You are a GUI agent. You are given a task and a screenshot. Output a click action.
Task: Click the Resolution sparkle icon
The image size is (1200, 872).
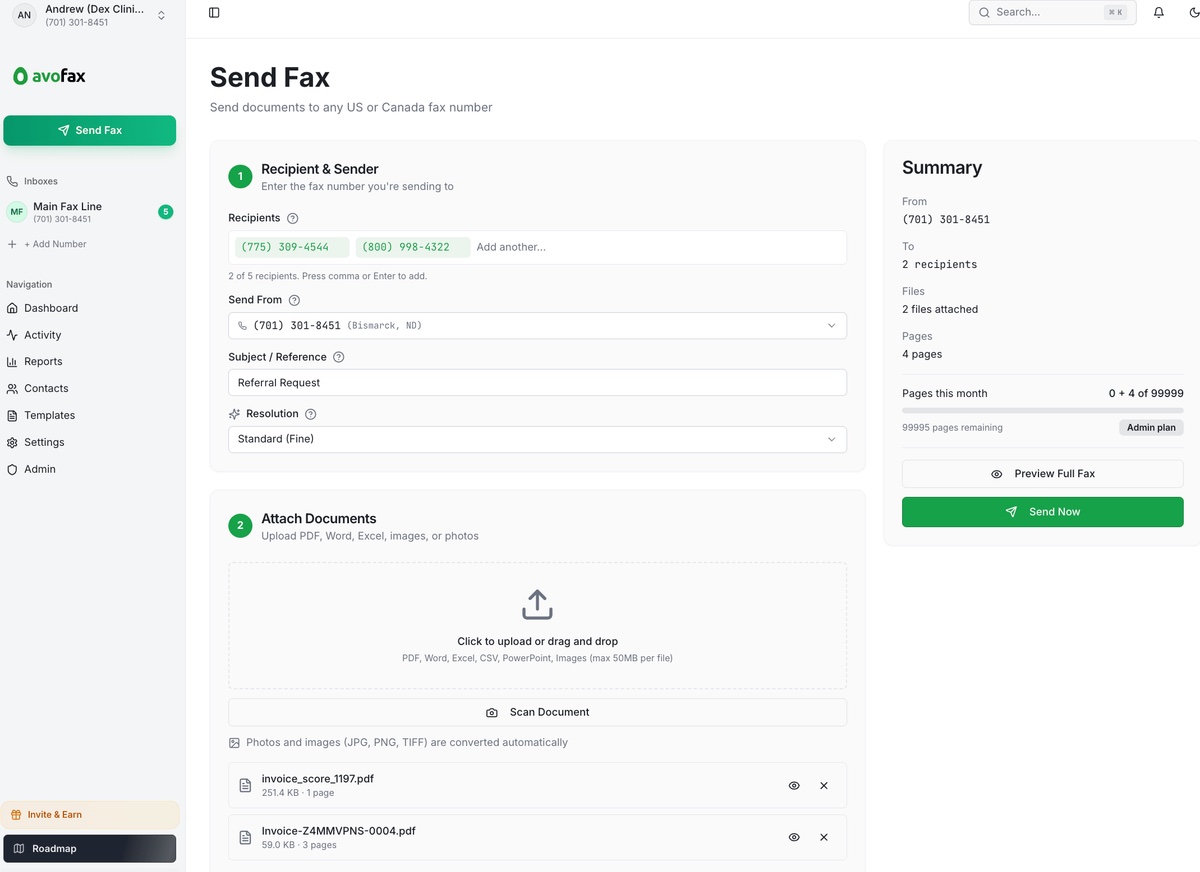tap(234, 414)
